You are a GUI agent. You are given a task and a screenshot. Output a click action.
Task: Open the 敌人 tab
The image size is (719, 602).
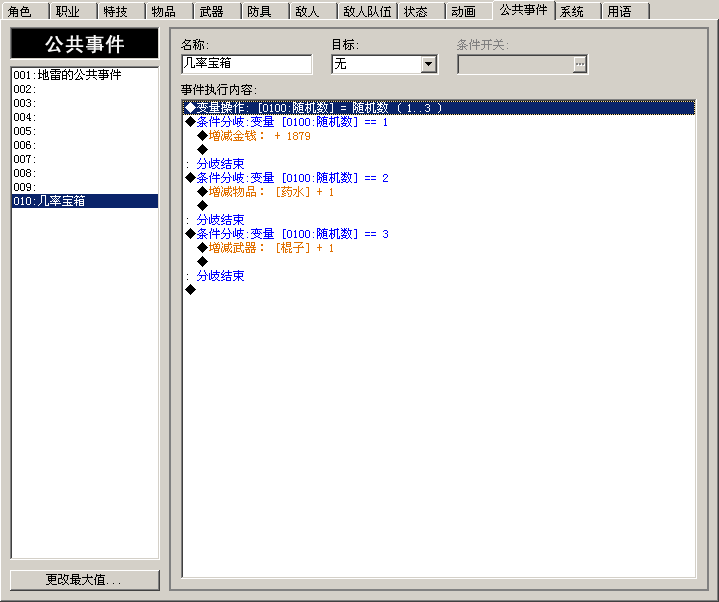(x=313, y=11)
